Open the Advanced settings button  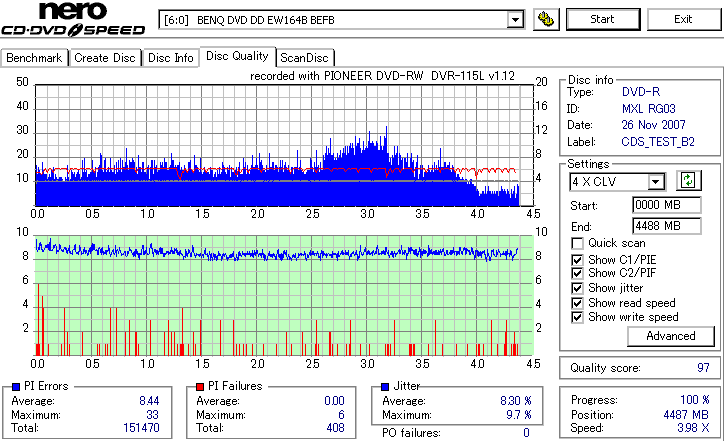tap(670, 336)
